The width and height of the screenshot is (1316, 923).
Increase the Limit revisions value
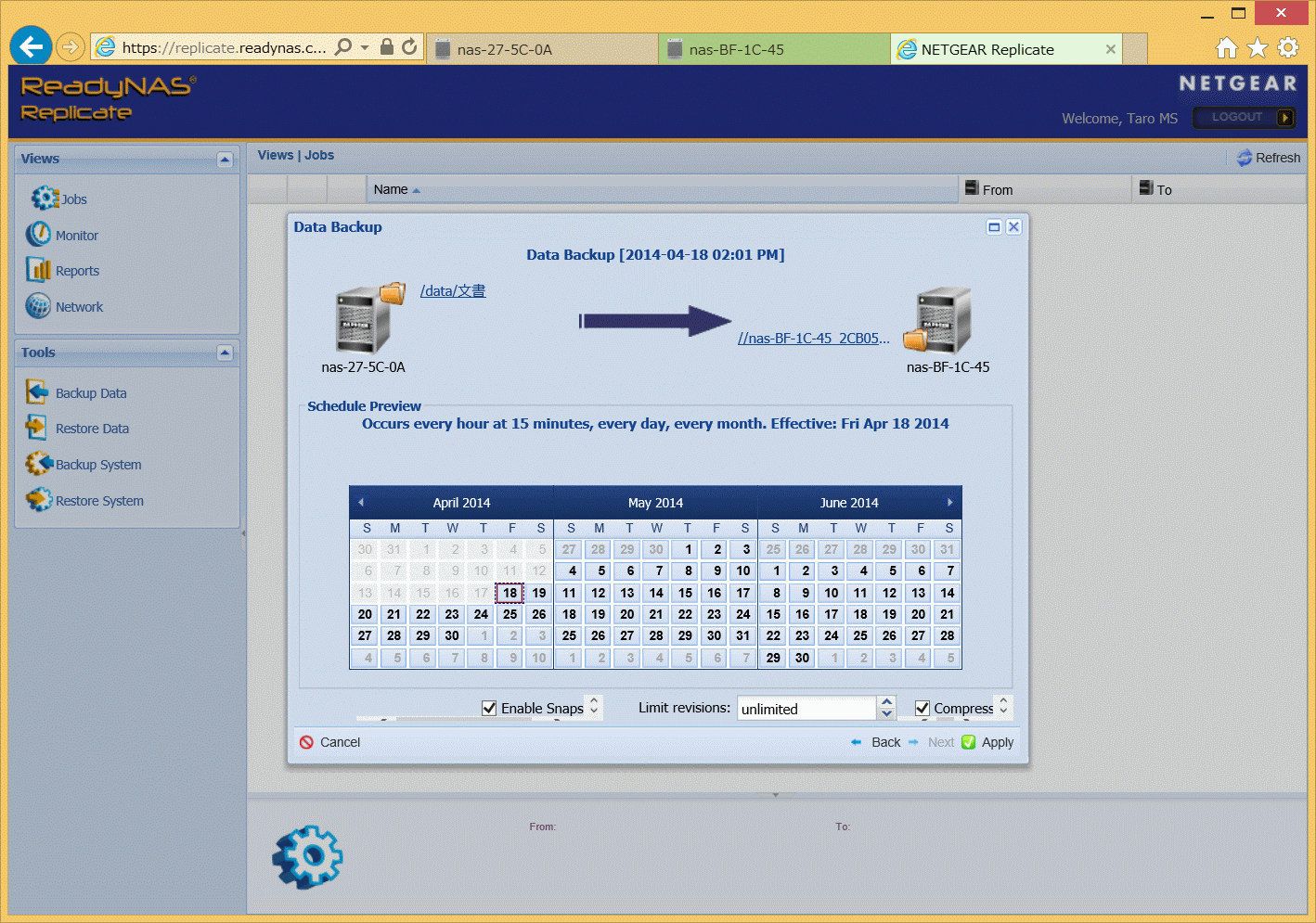(887, 702)
